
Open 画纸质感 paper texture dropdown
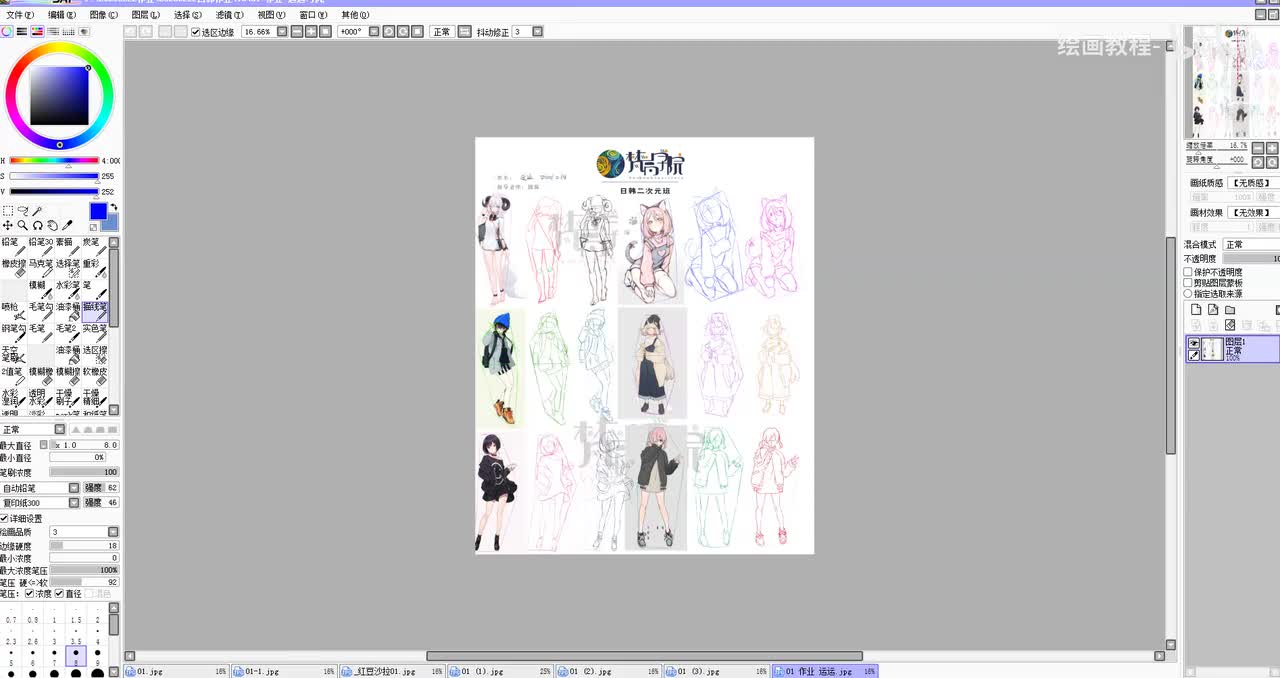(1253, 183)
